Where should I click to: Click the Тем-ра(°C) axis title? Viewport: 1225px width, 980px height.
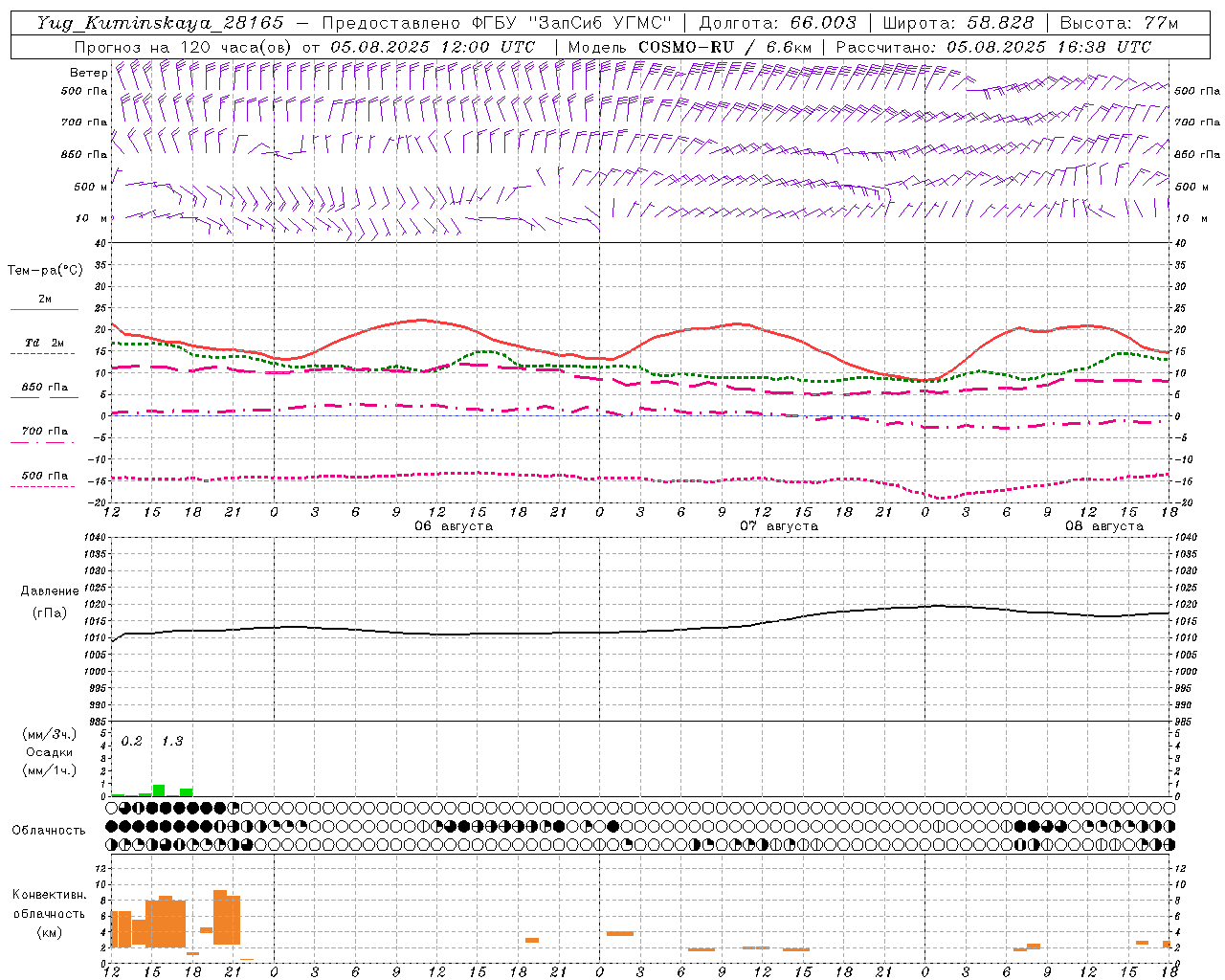tap(45, 271)
